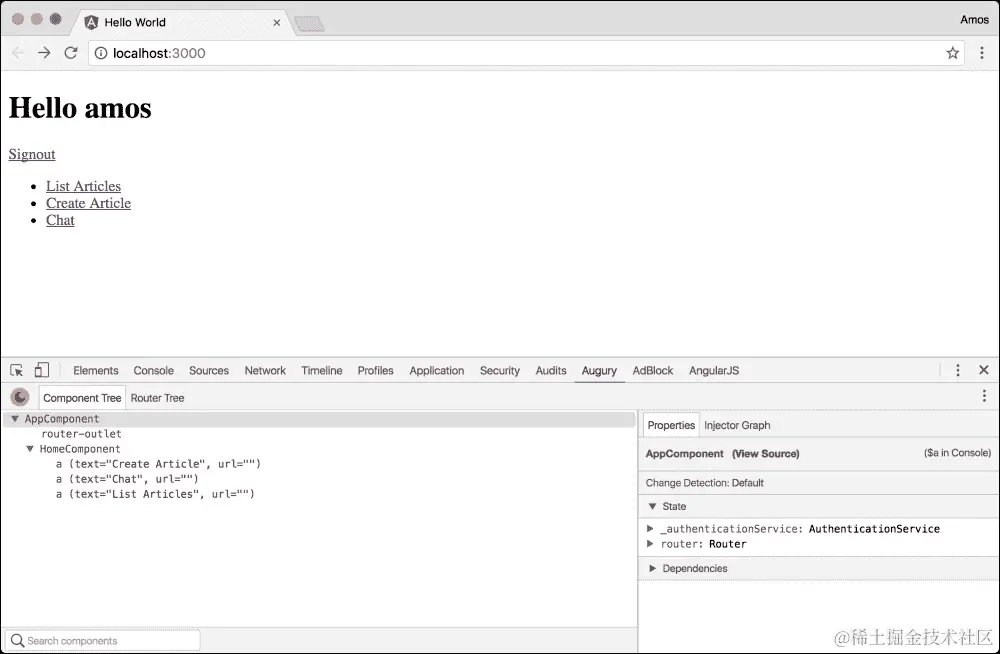The width and height of the screenshot is (1000, 654).
Task: Select the Properties tab
Action: (671, 425)
